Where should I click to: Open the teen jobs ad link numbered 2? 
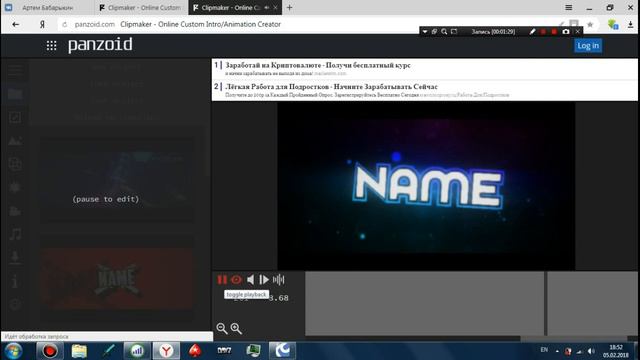[331, 87]
